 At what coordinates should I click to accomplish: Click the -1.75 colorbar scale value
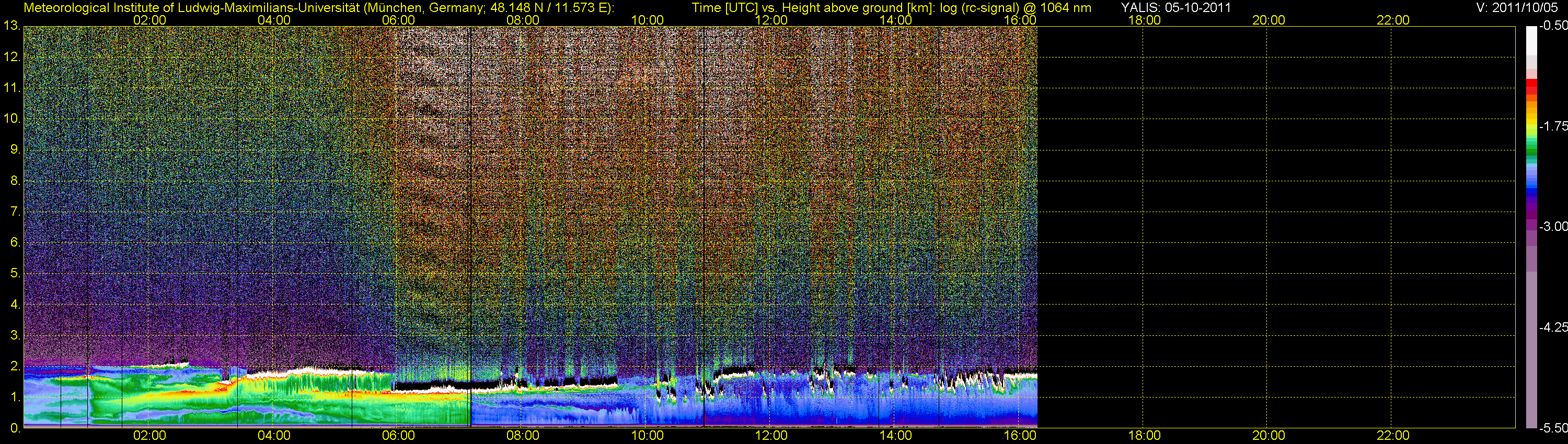point(1553,126)
